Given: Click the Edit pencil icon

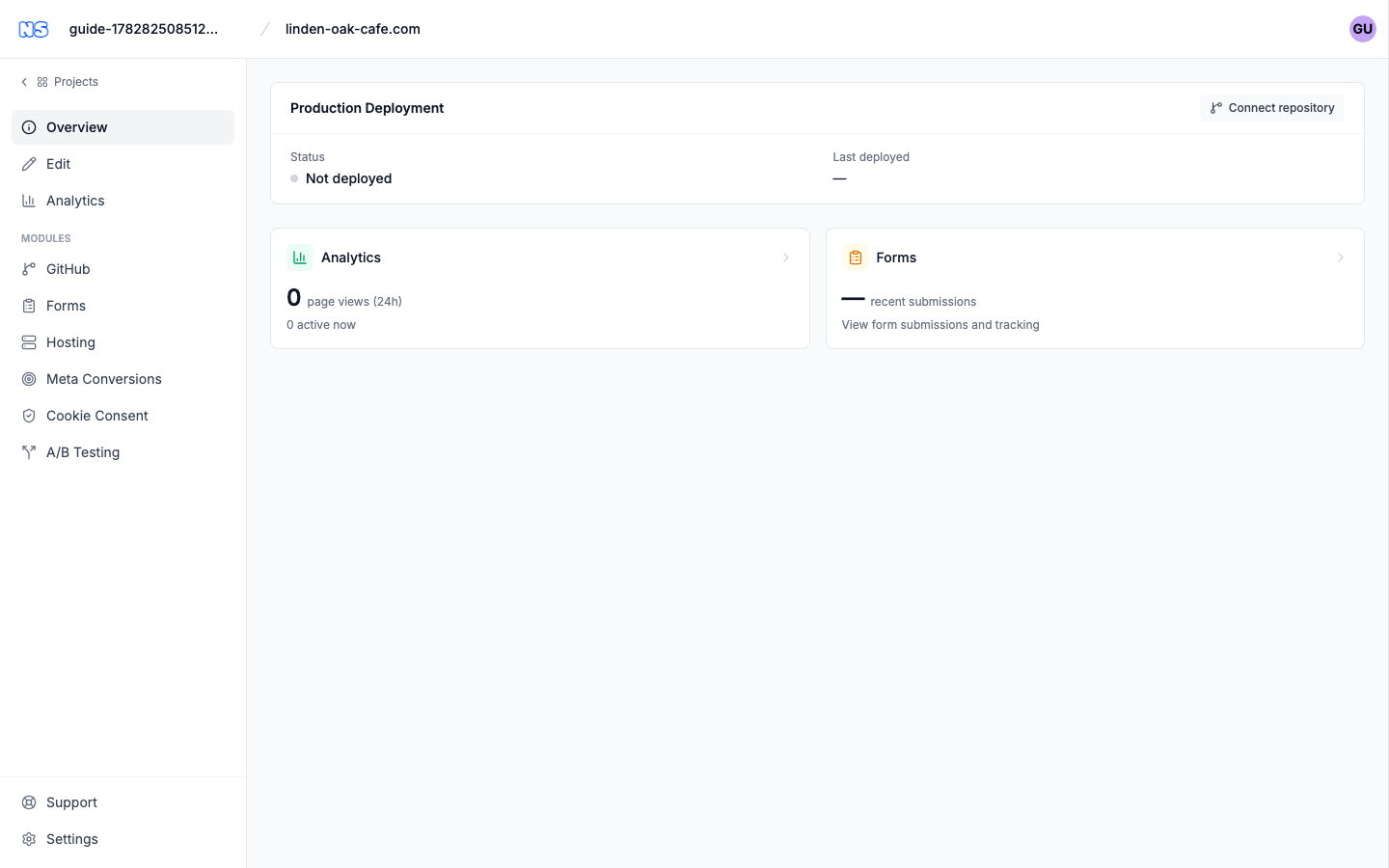Looking at the screenshot, I should (29, 164).
